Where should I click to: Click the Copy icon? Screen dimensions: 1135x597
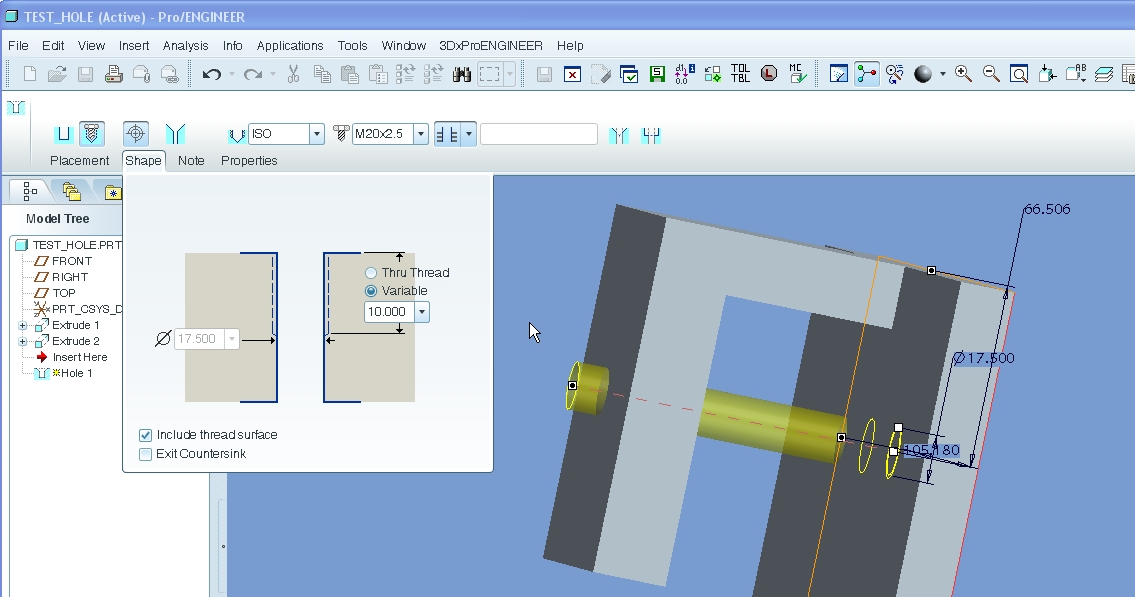(321, 74)
